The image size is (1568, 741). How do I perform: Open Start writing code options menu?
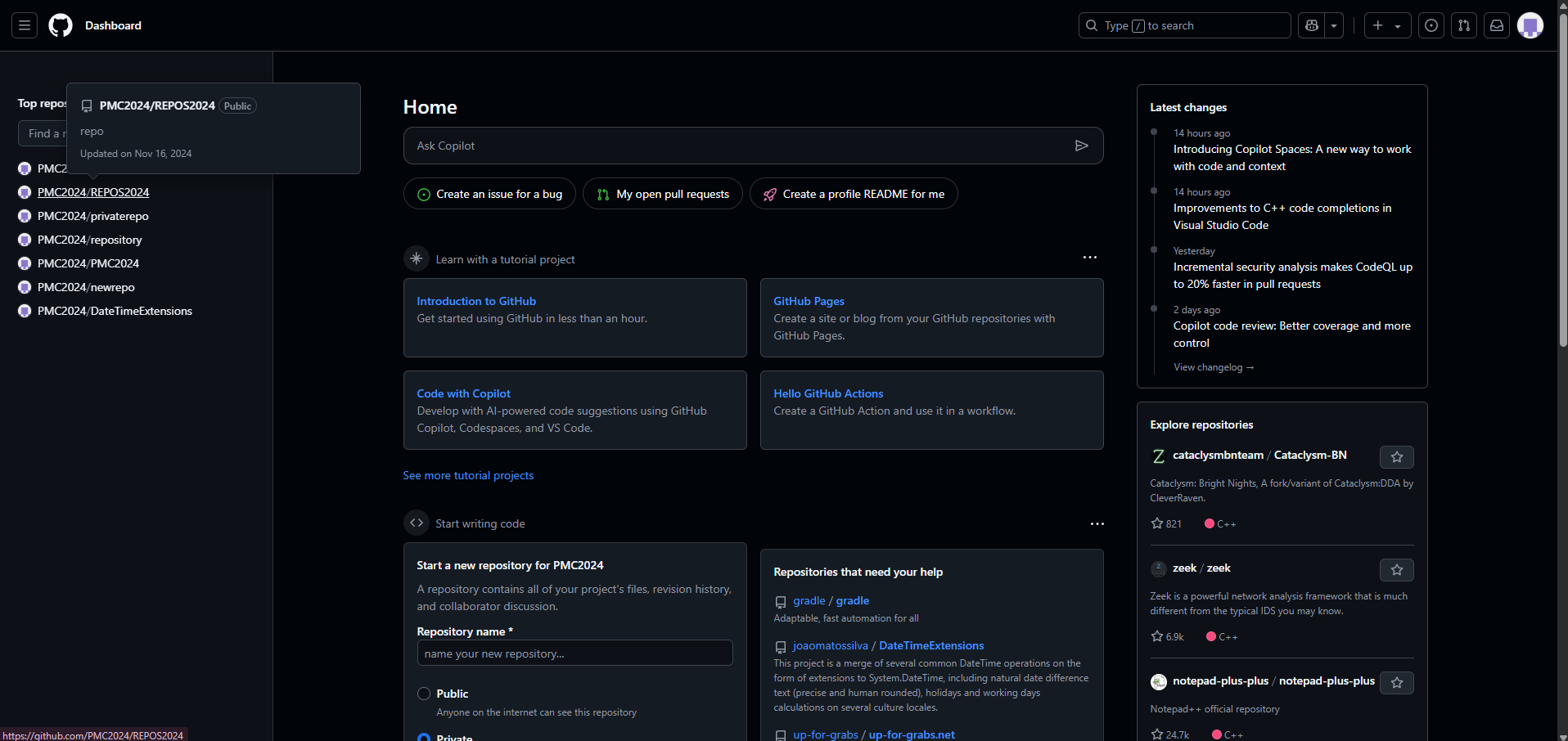(x=1097, y=523)
